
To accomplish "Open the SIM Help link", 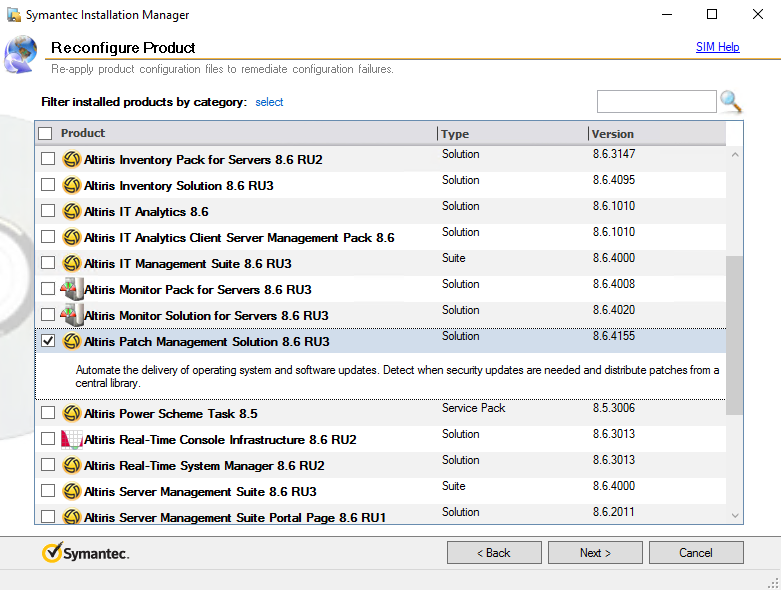I will click(x=717, y=47).
